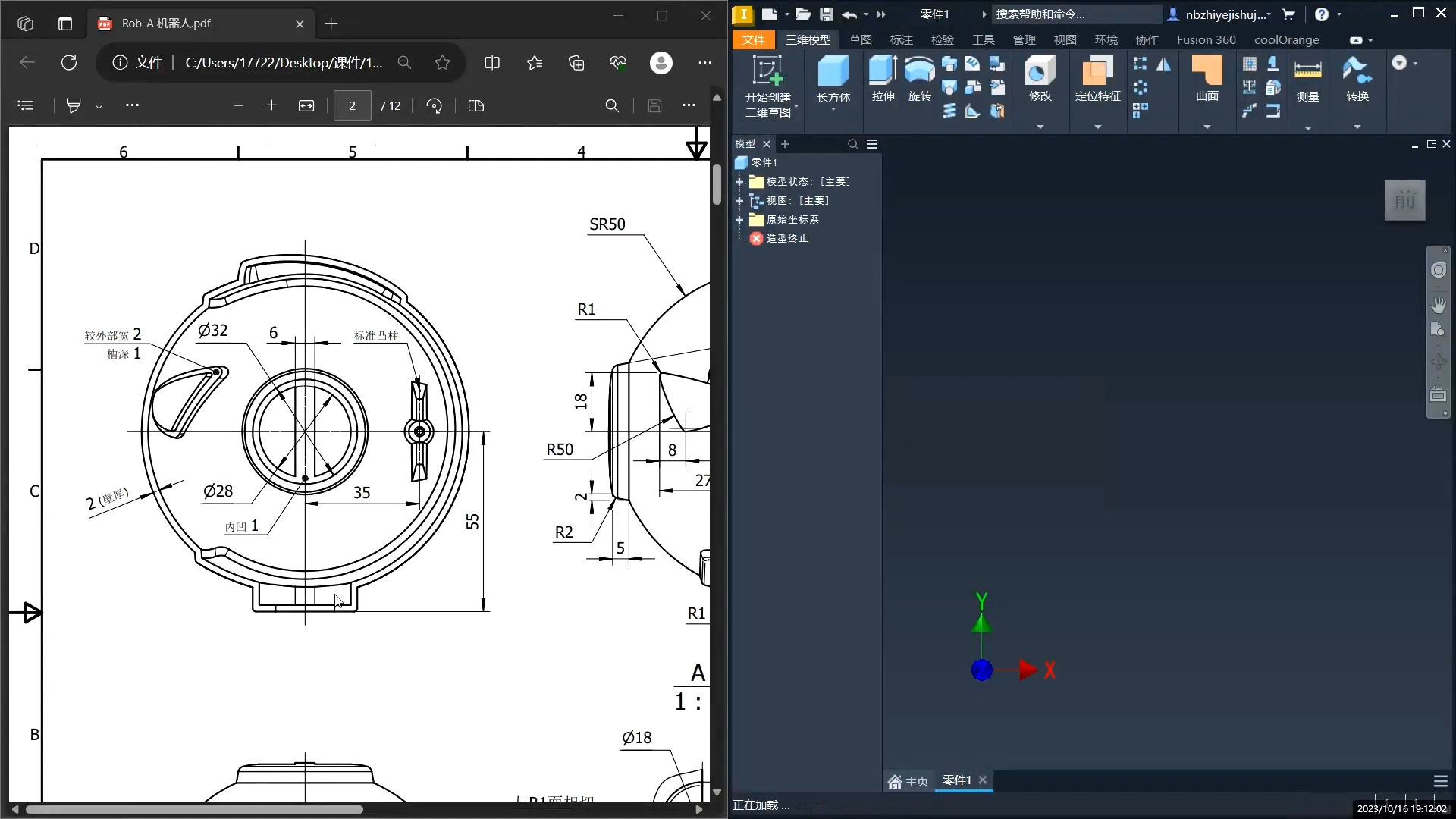Click the Pan hand in navigation bar
1456x819 pixels.
pos(1438,305)
